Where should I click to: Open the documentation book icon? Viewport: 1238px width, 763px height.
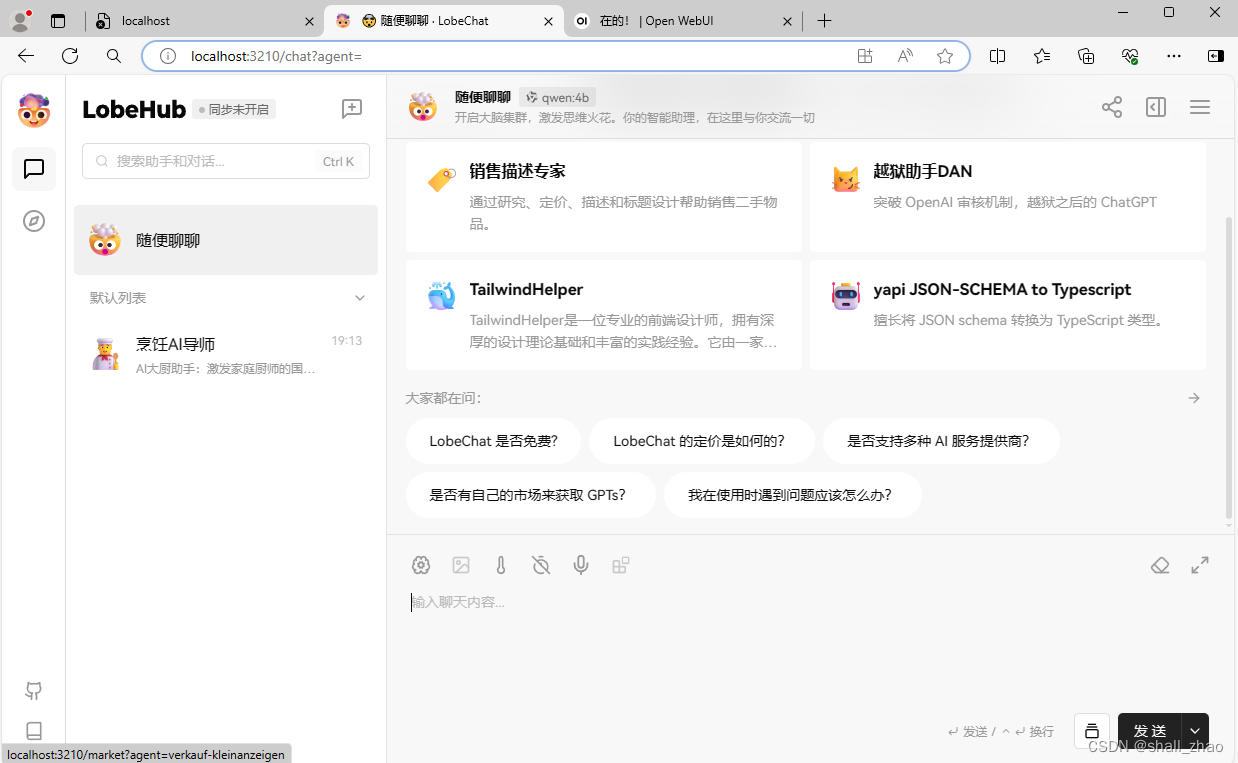(34, 731)
